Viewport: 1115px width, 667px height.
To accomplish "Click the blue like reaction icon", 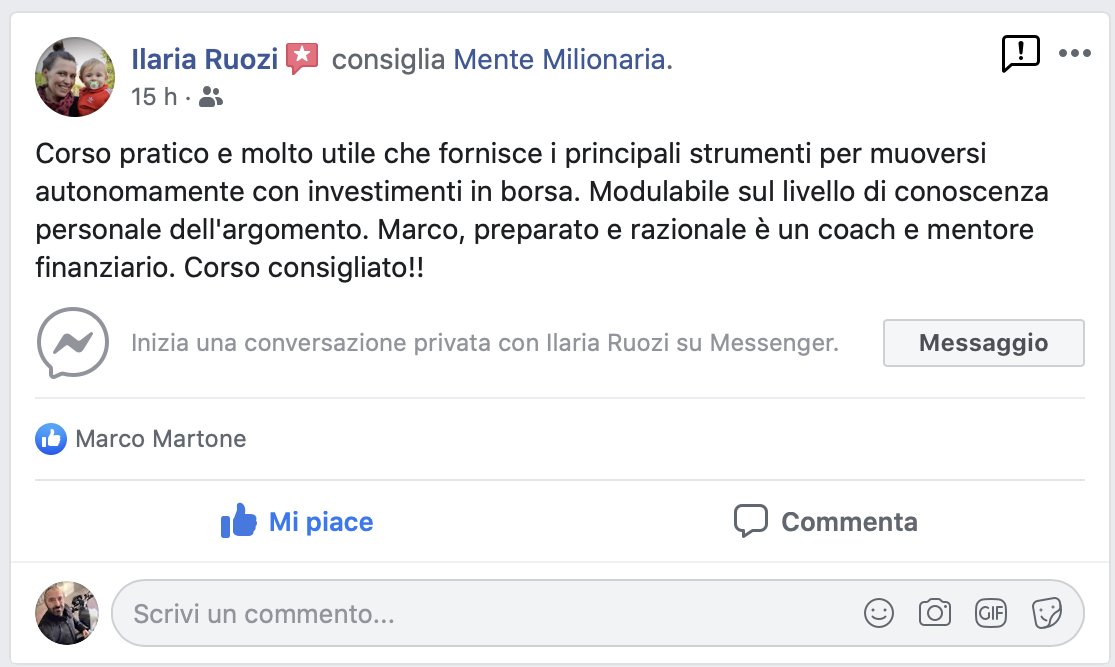I will [51, 438].
